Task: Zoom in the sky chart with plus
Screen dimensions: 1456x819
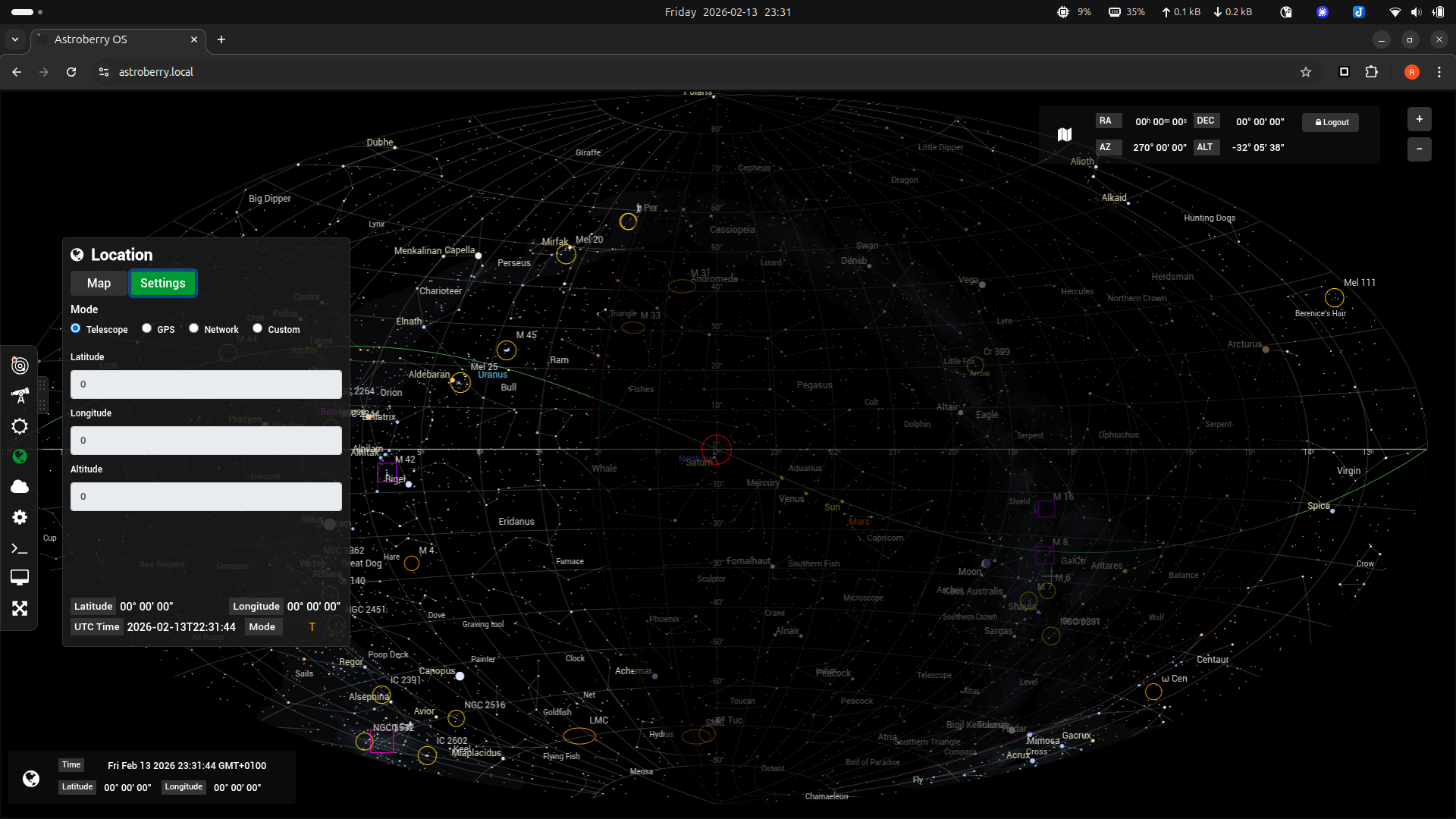Action: [1419, 119]
